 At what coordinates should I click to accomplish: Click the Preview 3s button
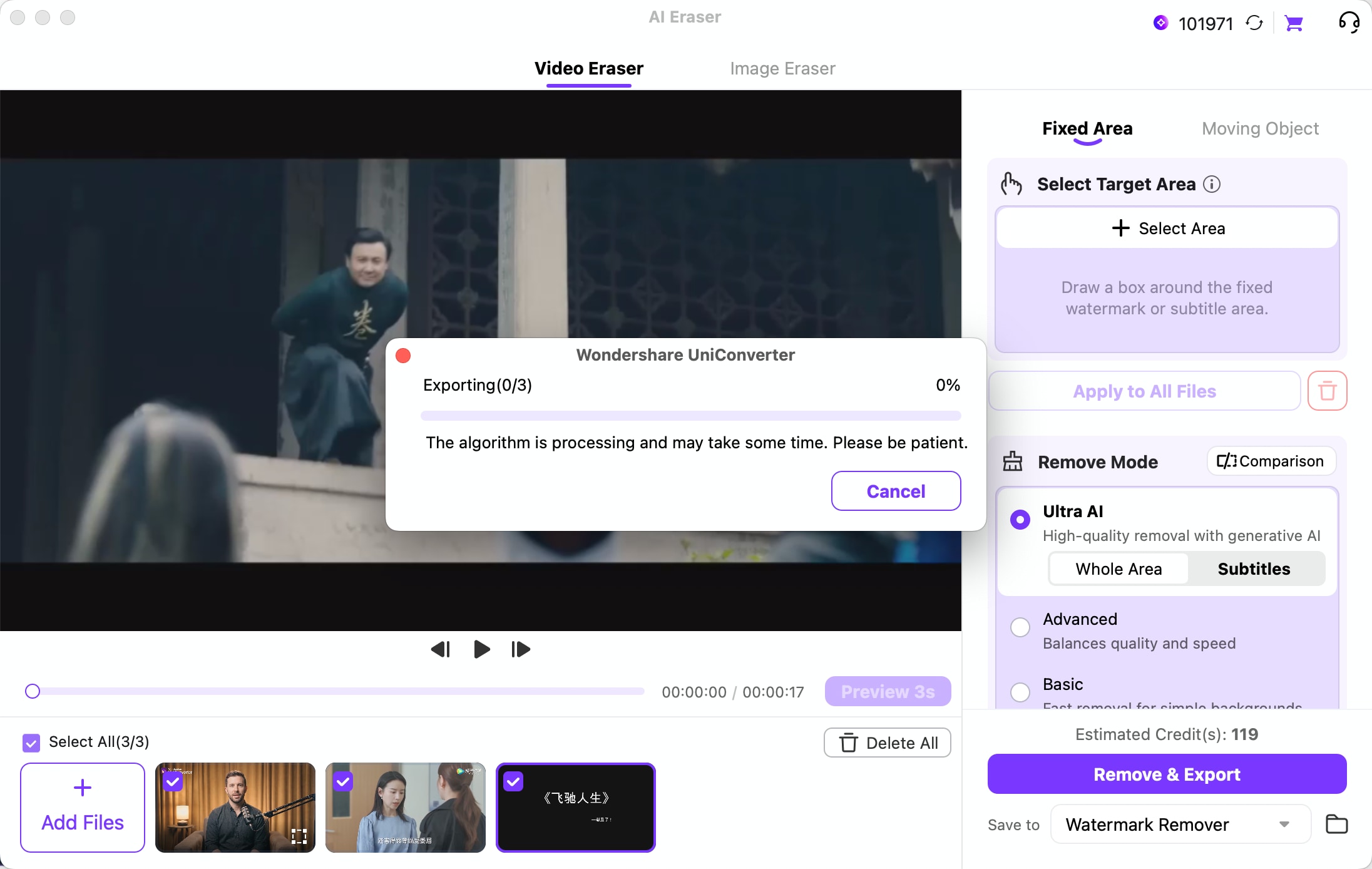tap(888, 691)
